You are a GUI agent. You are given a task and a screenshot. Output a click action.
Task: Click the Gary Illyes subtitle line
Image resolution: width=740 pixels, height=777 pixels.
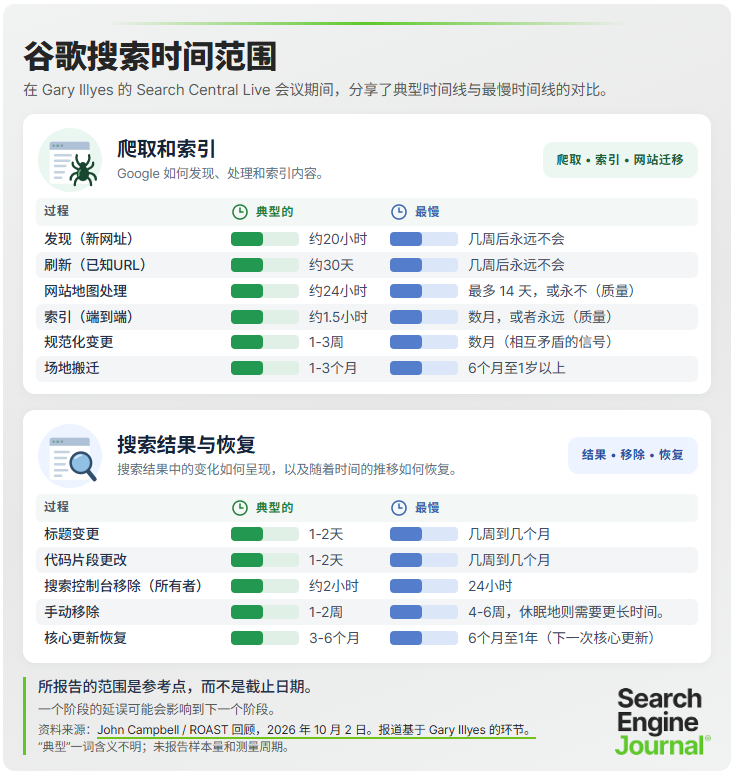coord(316,90)
